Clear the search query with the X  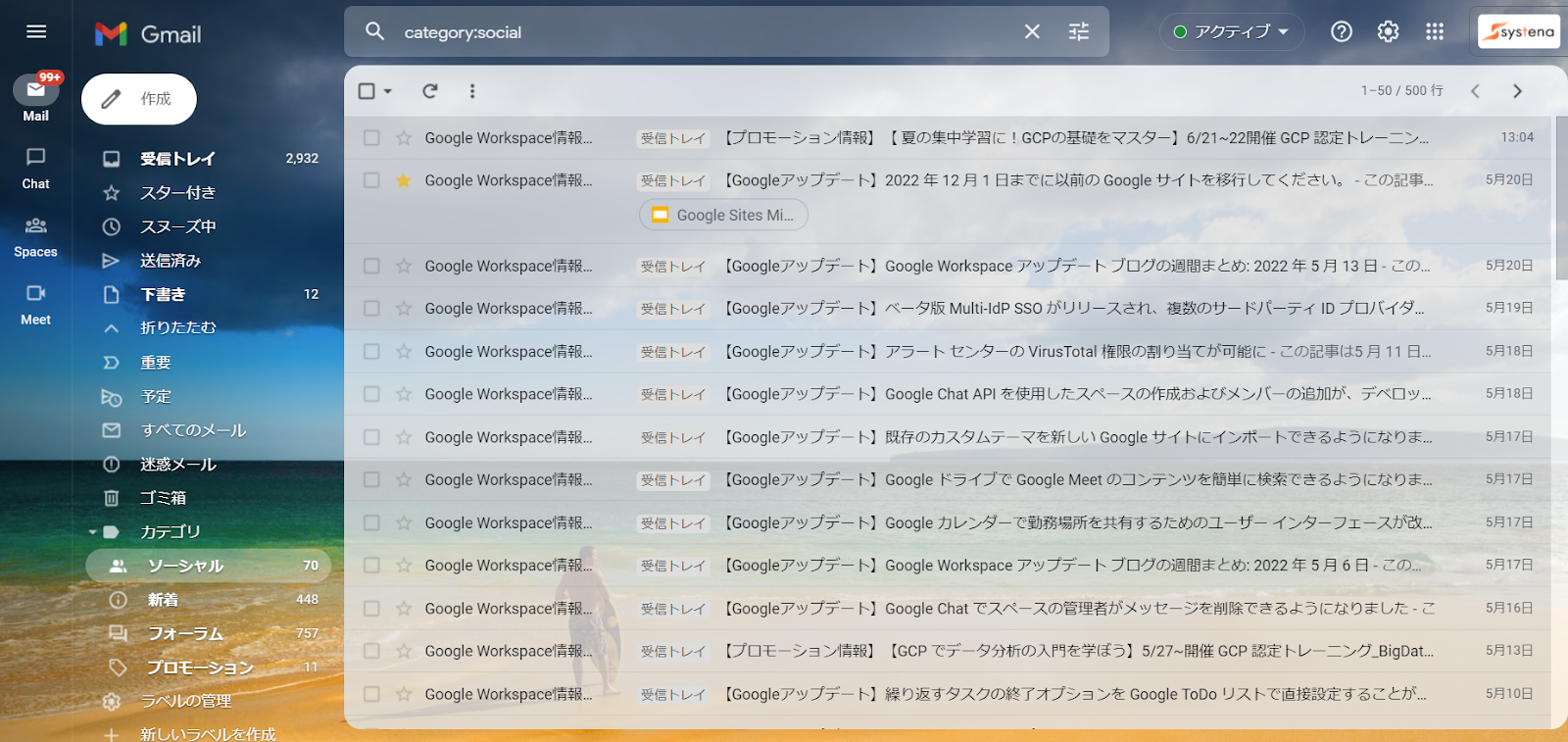[1032, 31]
